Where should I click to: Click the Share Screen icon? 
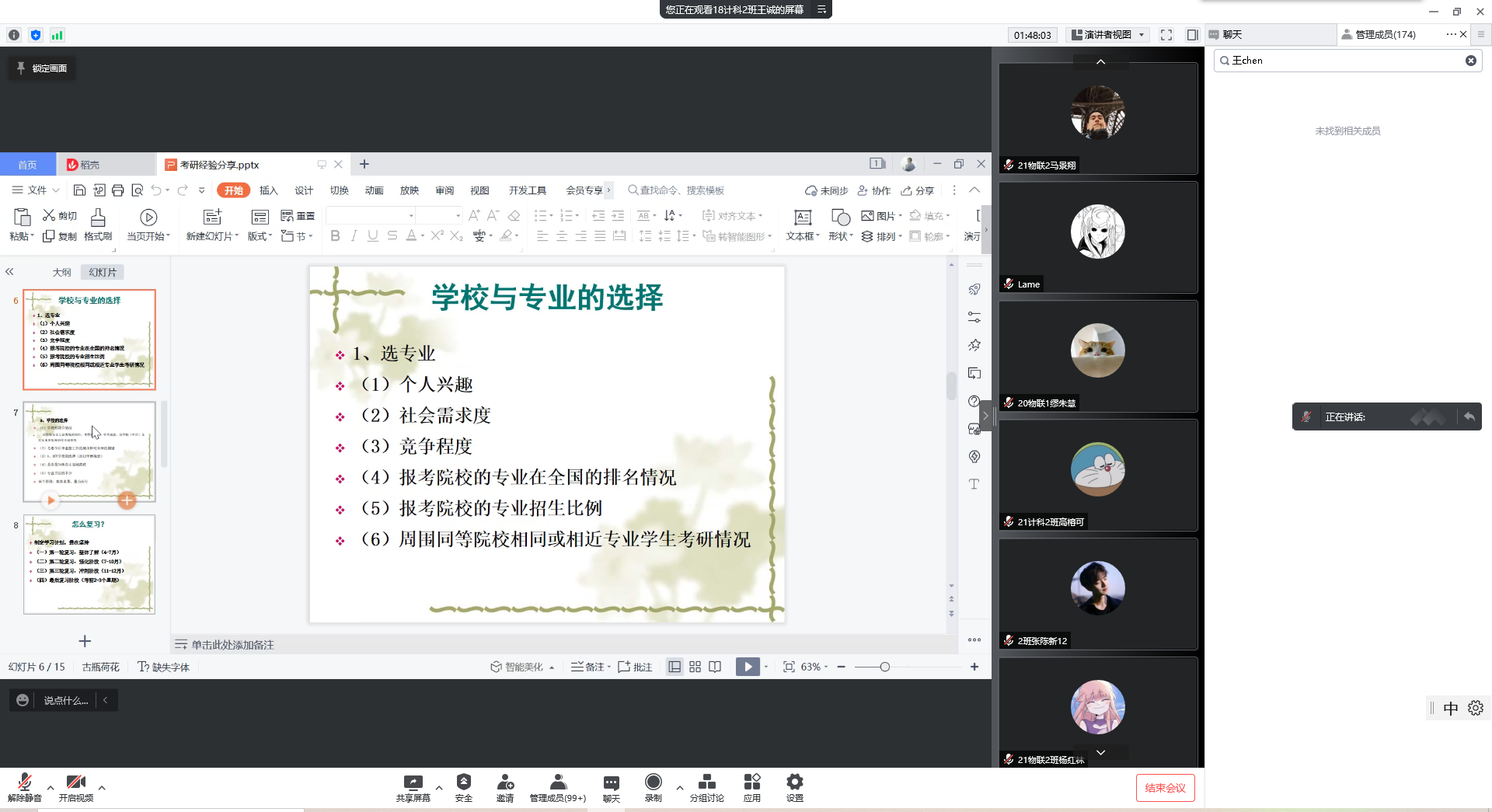(413, 783)
